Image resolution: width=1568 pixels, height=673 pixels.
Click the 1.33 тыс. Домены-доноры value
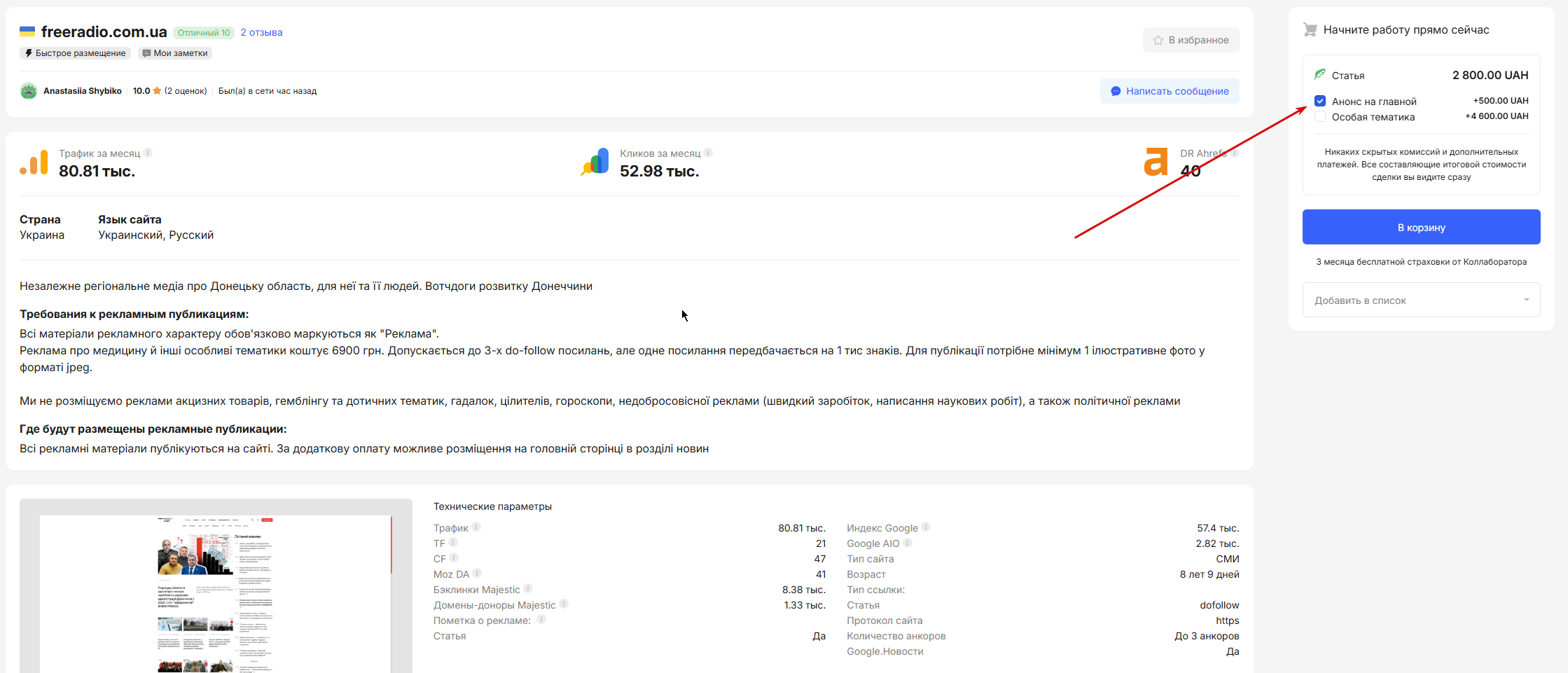click(805, 605)
